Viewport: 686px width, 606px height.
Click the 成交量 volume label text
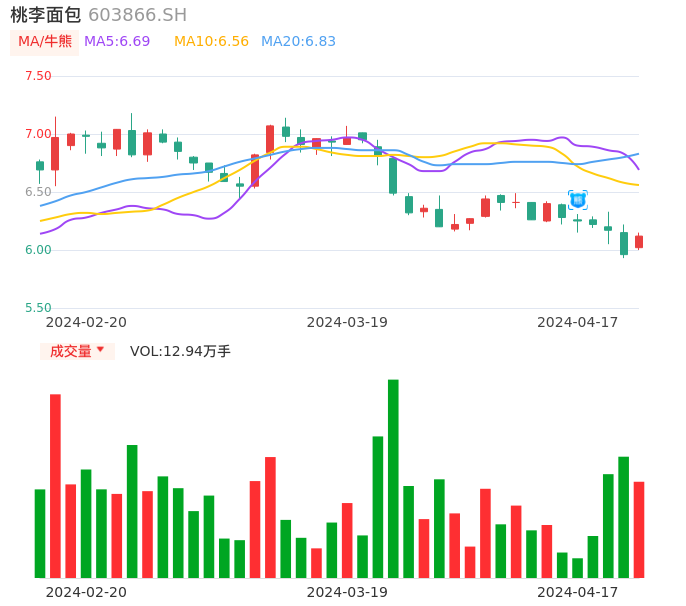[70, 351]
